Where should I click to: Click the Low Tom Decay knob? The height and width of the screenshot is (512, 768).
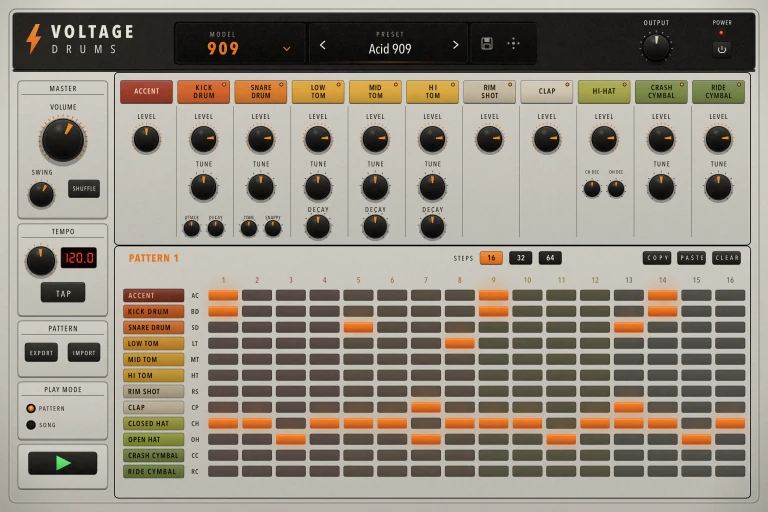tap(318, 227)
